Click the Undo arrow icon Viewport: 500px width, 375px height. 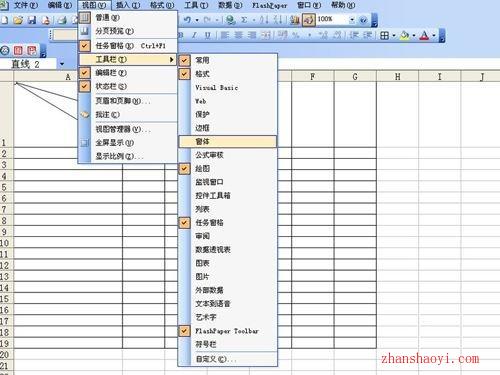pyautogui.click(x=187, y=20)
